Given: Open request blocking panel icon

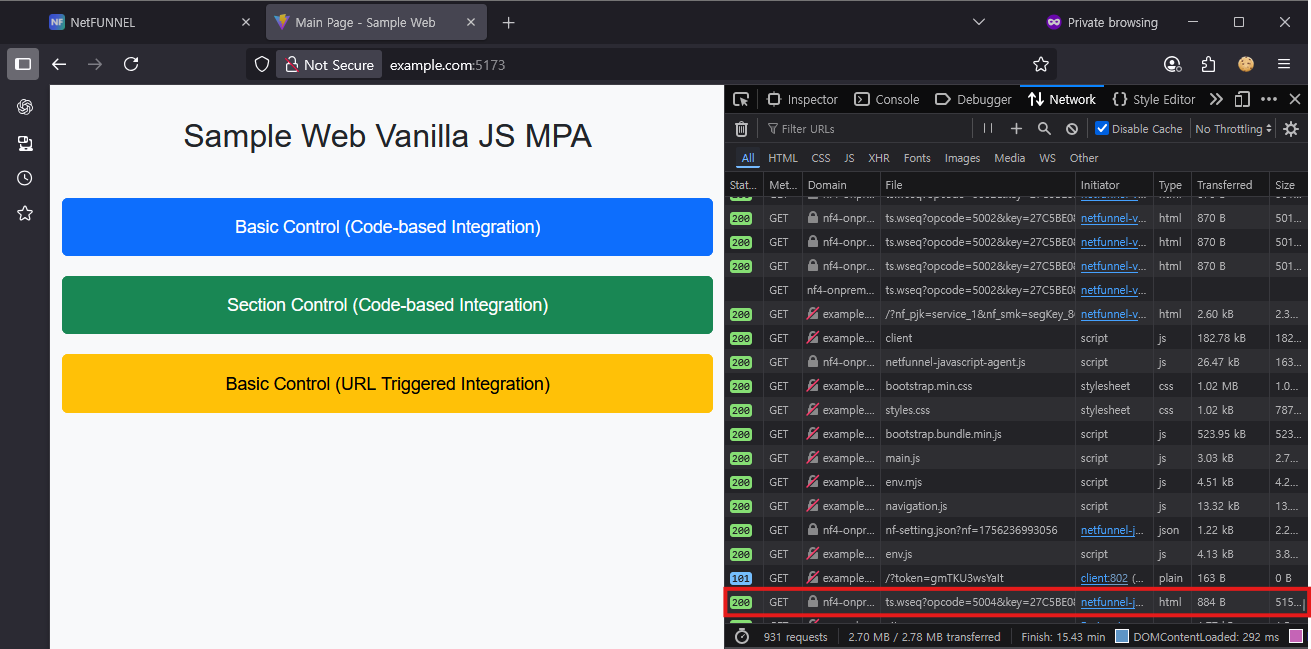Looking at the screenshot, I should coord(1072,129).
